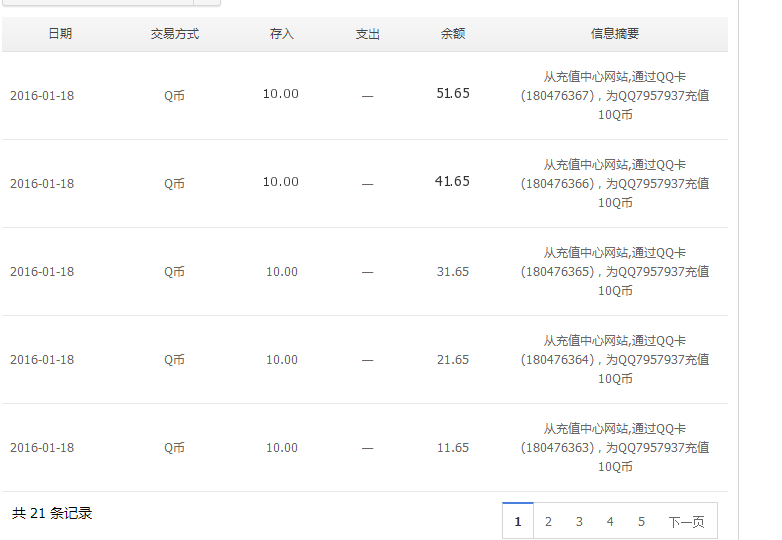Click the 余额 column header
Screen dimensions: 782x540
453,33
